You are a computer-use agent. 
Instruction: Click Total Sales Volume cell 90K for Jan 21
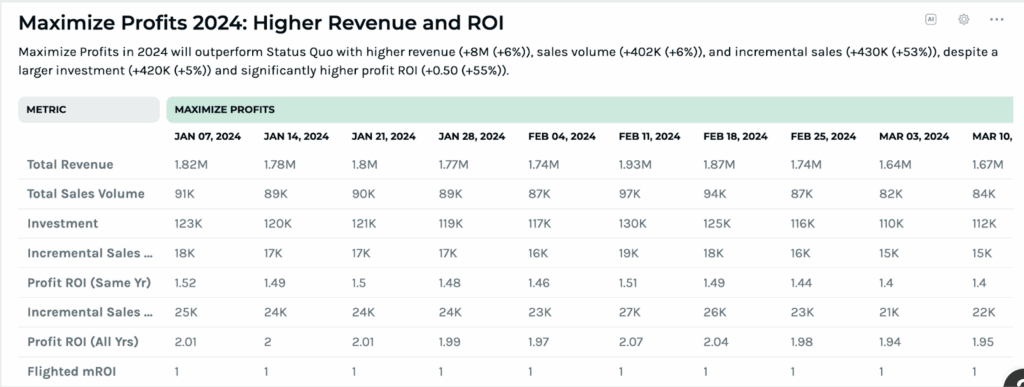click(x=363, y=194)
